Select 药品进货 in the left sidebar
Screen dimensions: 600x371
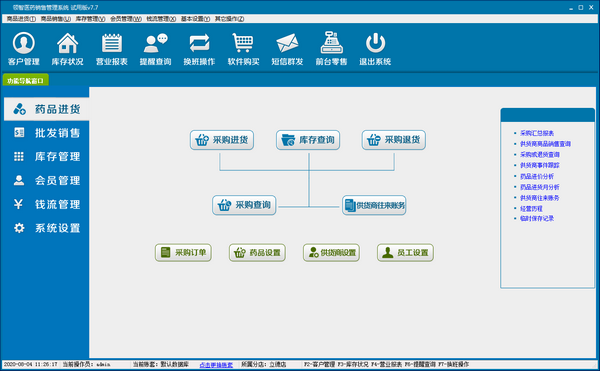[x=47, y=109]
